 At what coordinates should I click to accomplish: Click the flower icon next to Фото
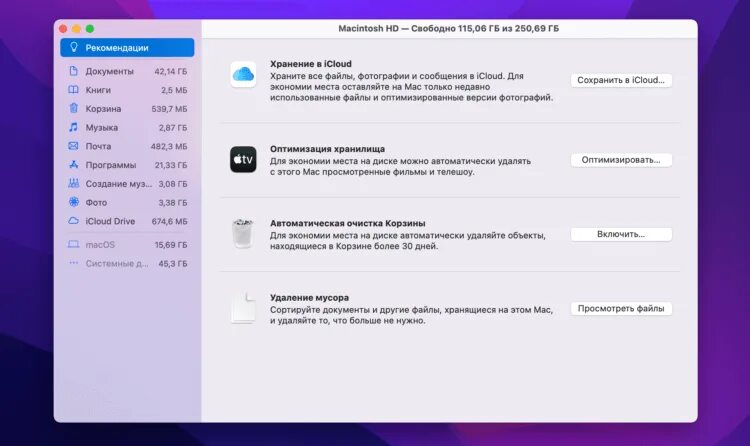click(73, 202)
